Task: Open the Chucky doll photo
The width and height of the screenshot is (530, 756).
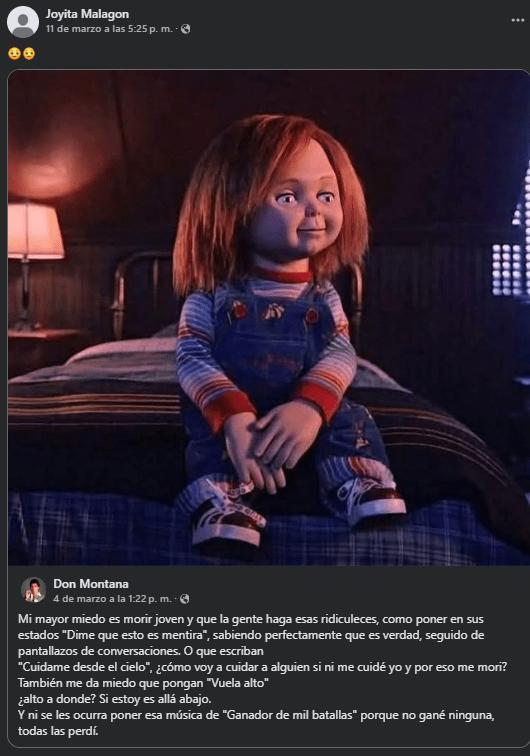Action: 269,318
